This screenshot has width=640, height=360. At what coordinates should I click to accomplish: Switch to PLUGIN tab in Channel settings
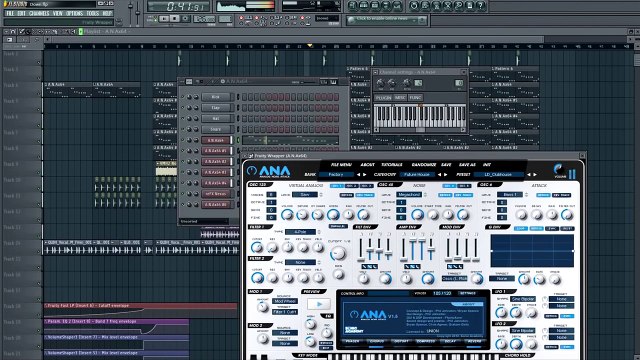pos(383,98)
